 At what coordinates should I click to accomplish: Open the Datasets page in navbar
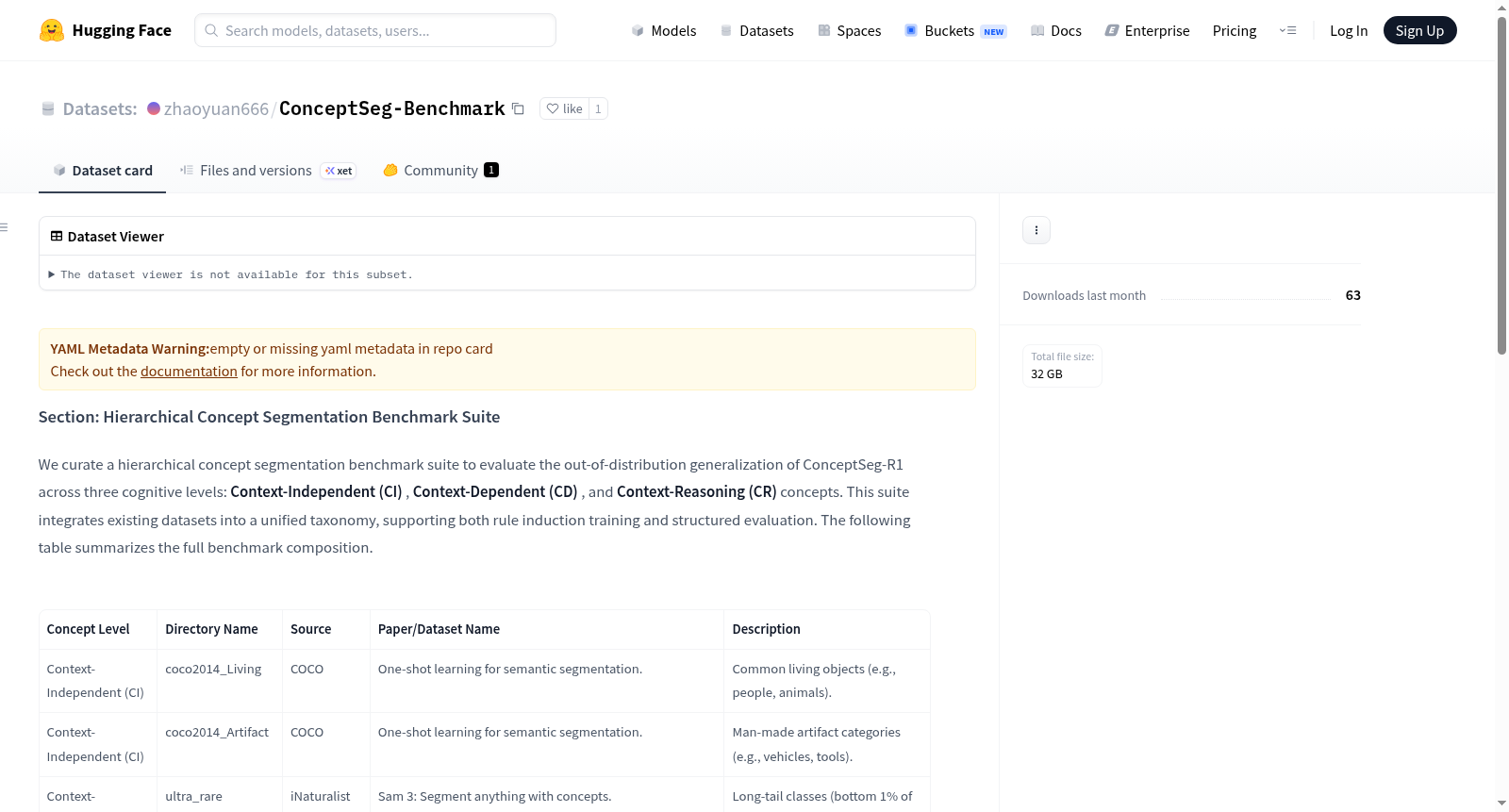757,30
